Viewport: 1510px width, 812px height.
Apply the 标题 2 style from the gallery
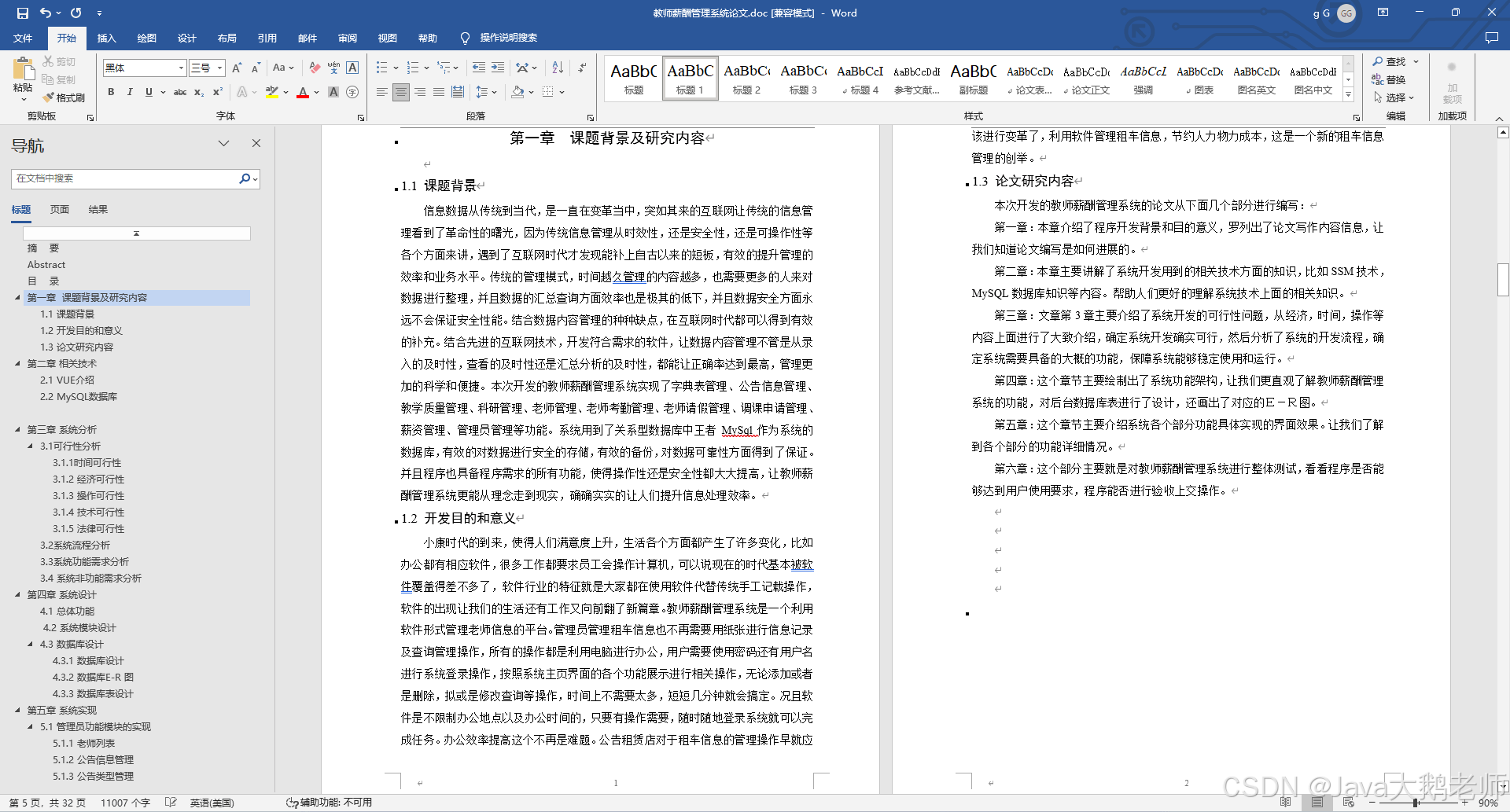746,78
